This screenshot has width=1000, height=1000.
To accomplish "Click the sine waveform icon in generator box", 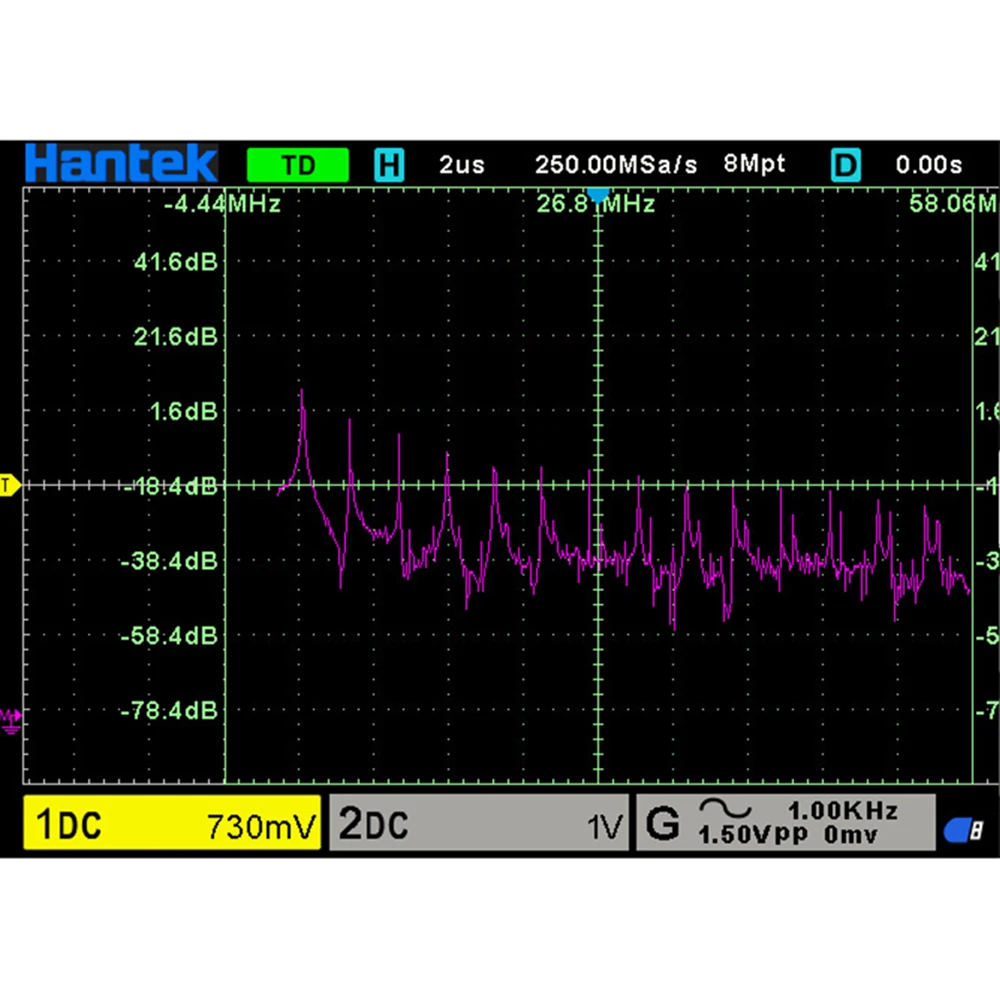I will (725, 809).
